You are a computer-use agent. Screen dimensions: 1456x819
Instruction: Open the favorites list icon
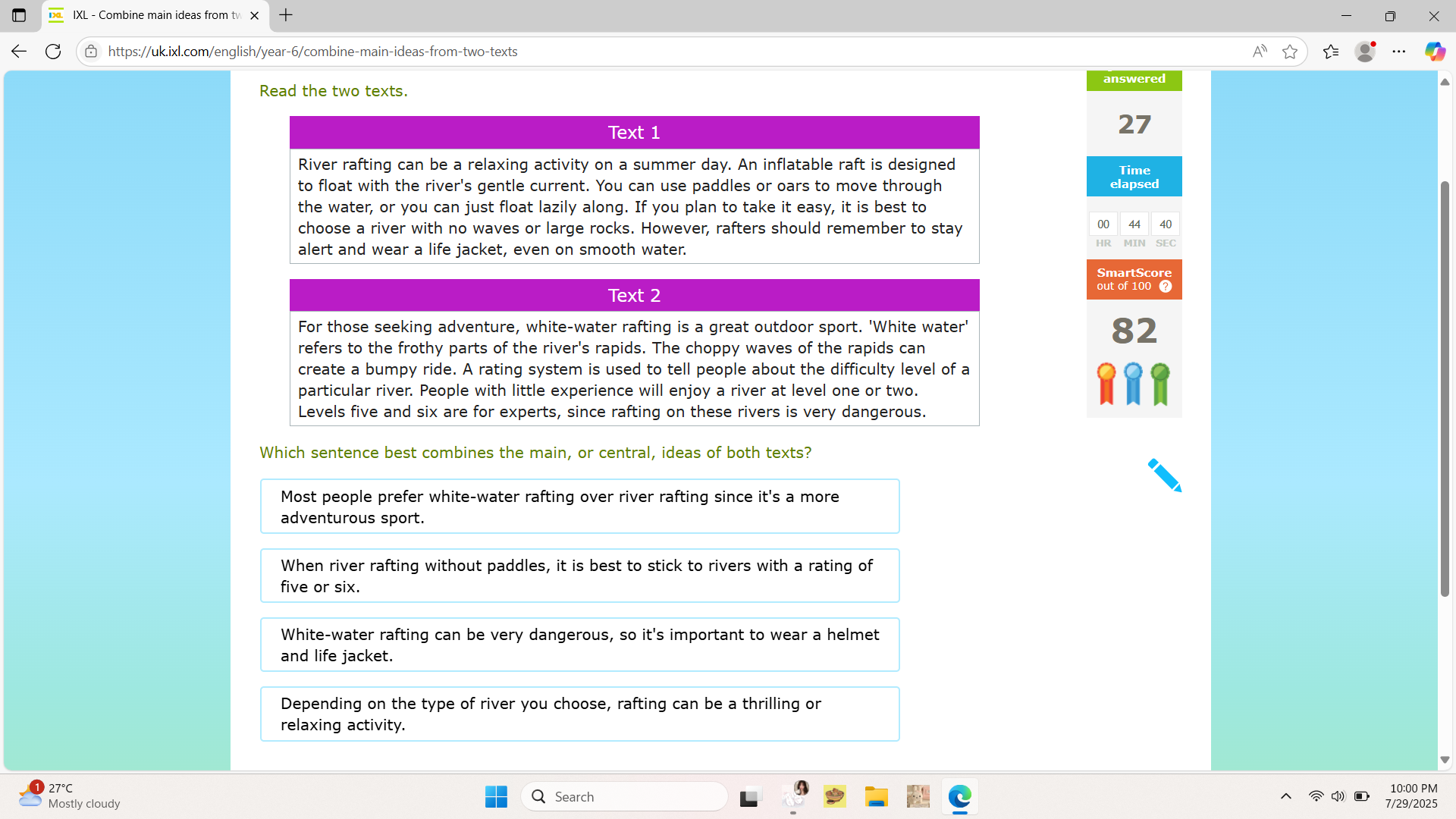(1331, 51)
